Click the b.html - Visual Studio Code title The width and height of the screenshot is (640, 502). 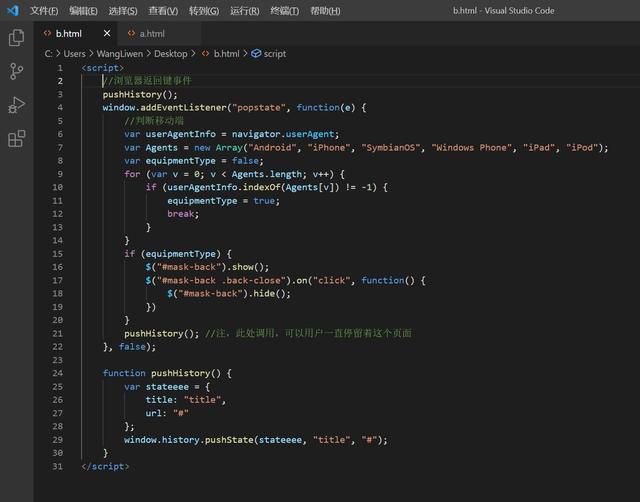503,11
